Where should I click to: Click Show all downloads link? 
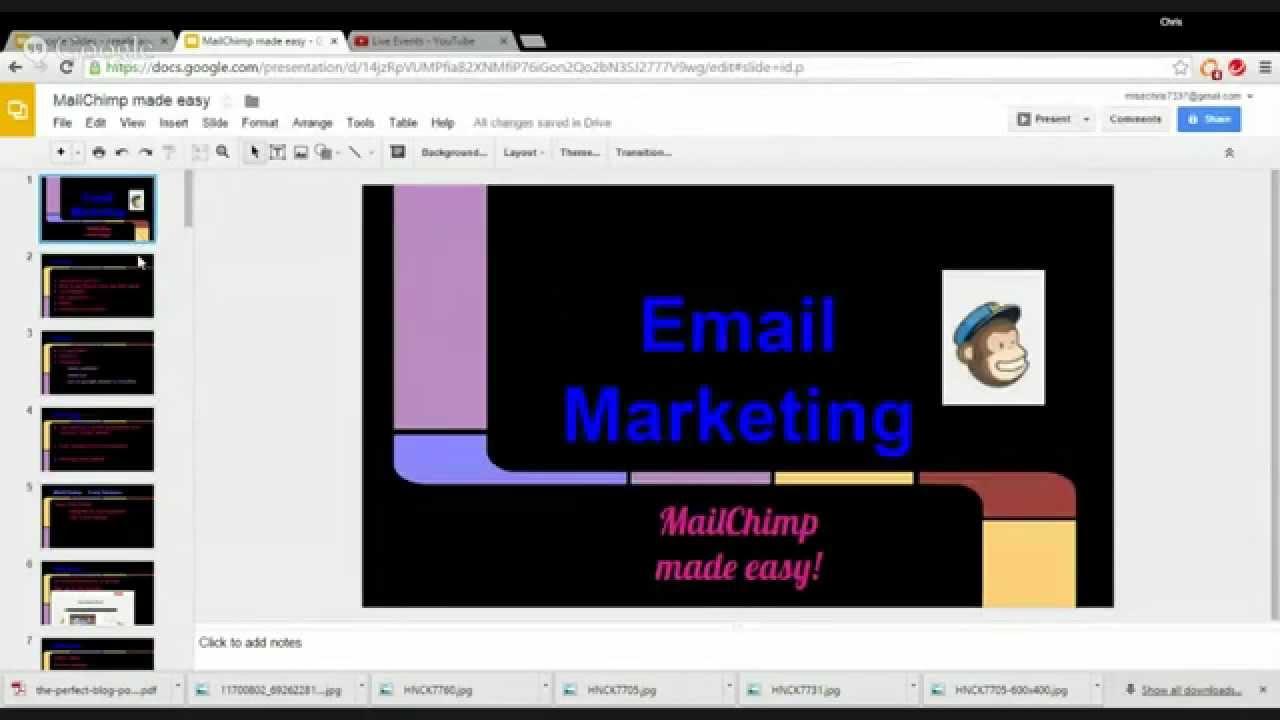tap(1191, 690)
